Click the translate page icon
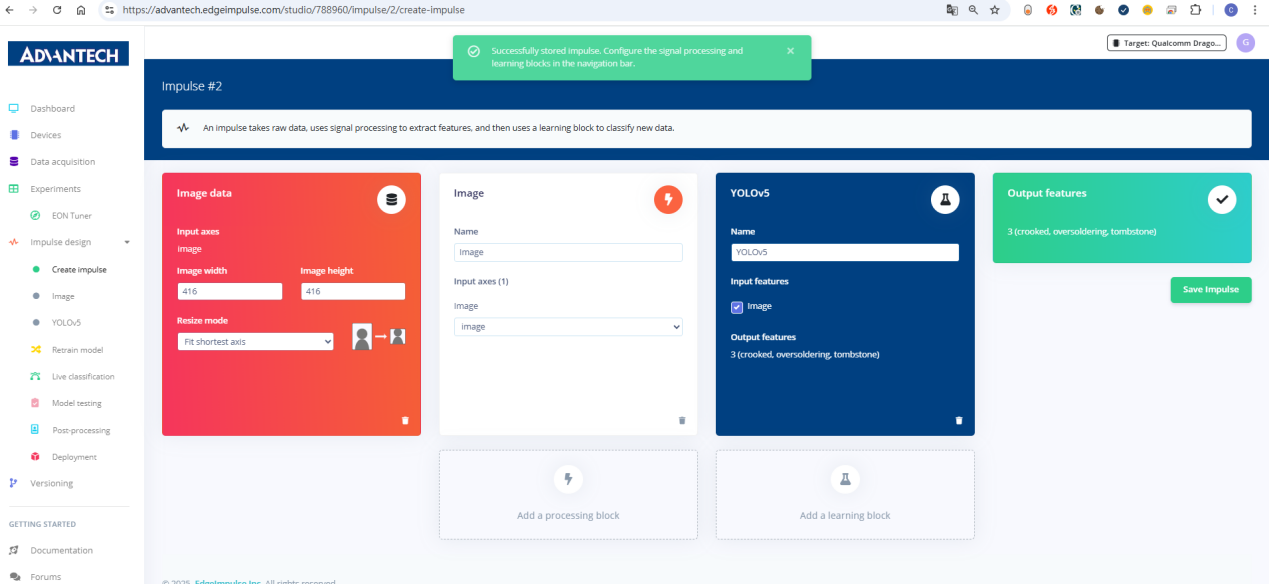 coord(952,9)
